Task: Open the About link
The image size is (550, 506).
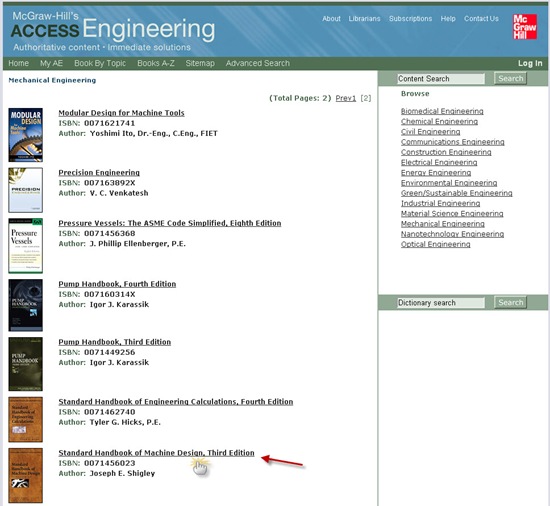Action: point(331,19)
